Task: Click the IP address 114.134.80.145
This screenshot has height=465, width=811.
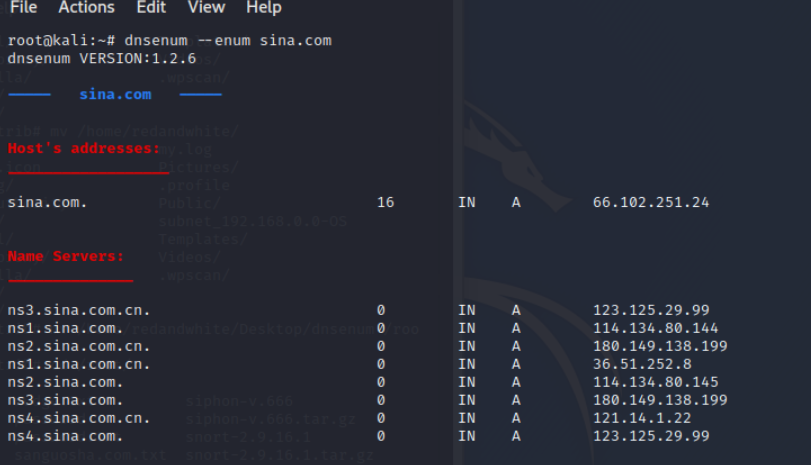Action: pyautogui.click(x=655, y=382)
